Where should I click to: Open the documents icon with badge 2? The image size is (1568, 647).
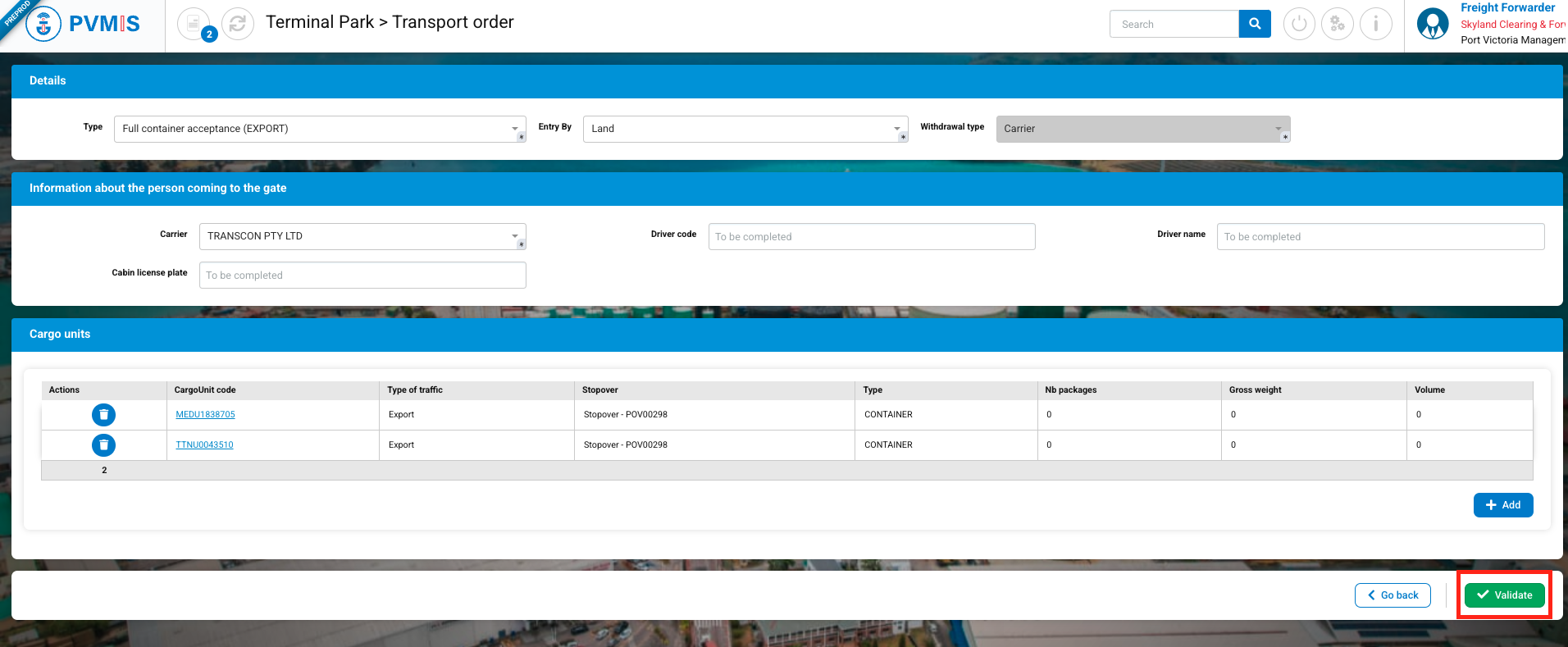(194, 24)
